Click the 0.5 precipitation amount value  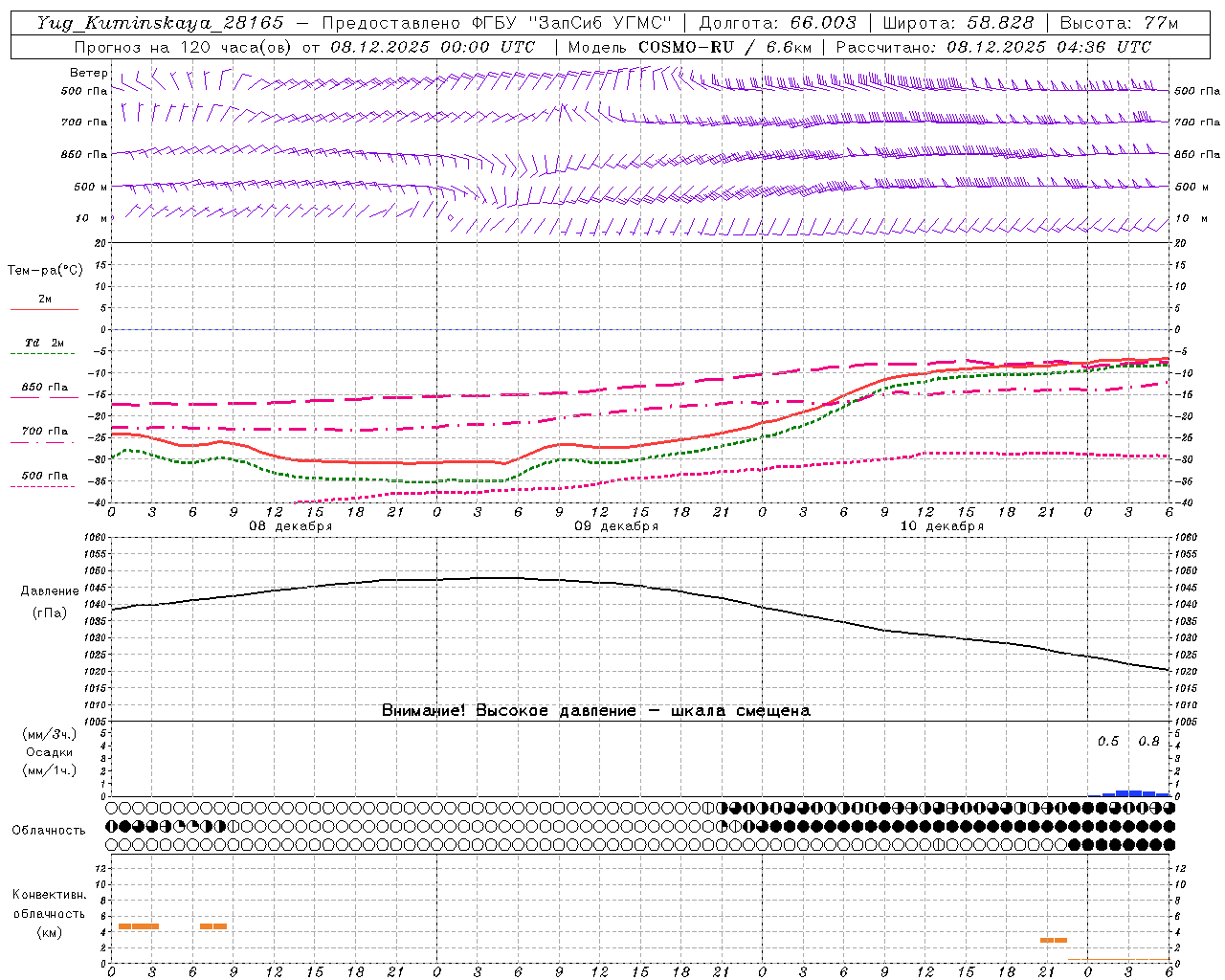[x=1107, y=741]
